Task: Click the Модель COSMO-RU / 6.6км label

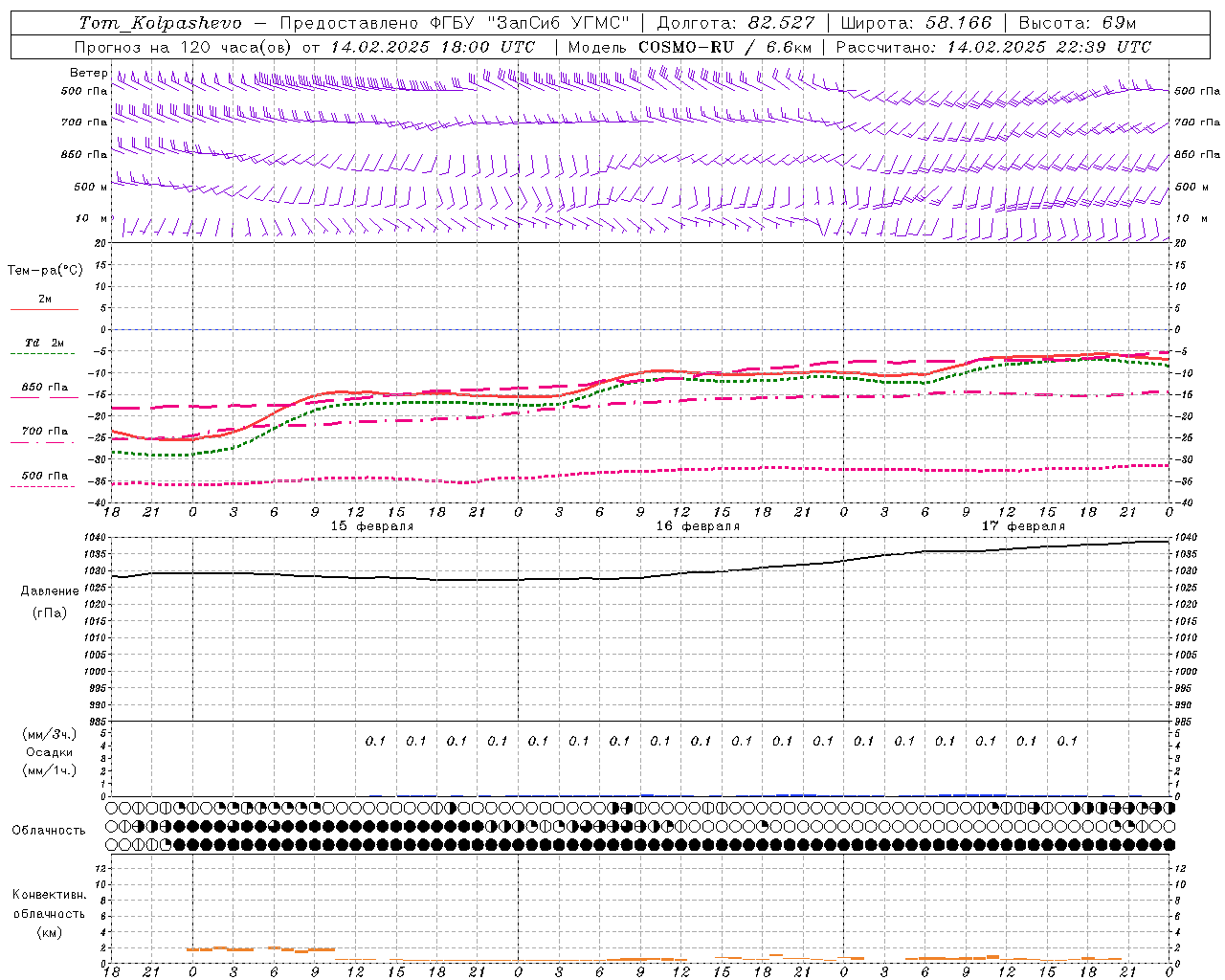Action: click(690, 47)
